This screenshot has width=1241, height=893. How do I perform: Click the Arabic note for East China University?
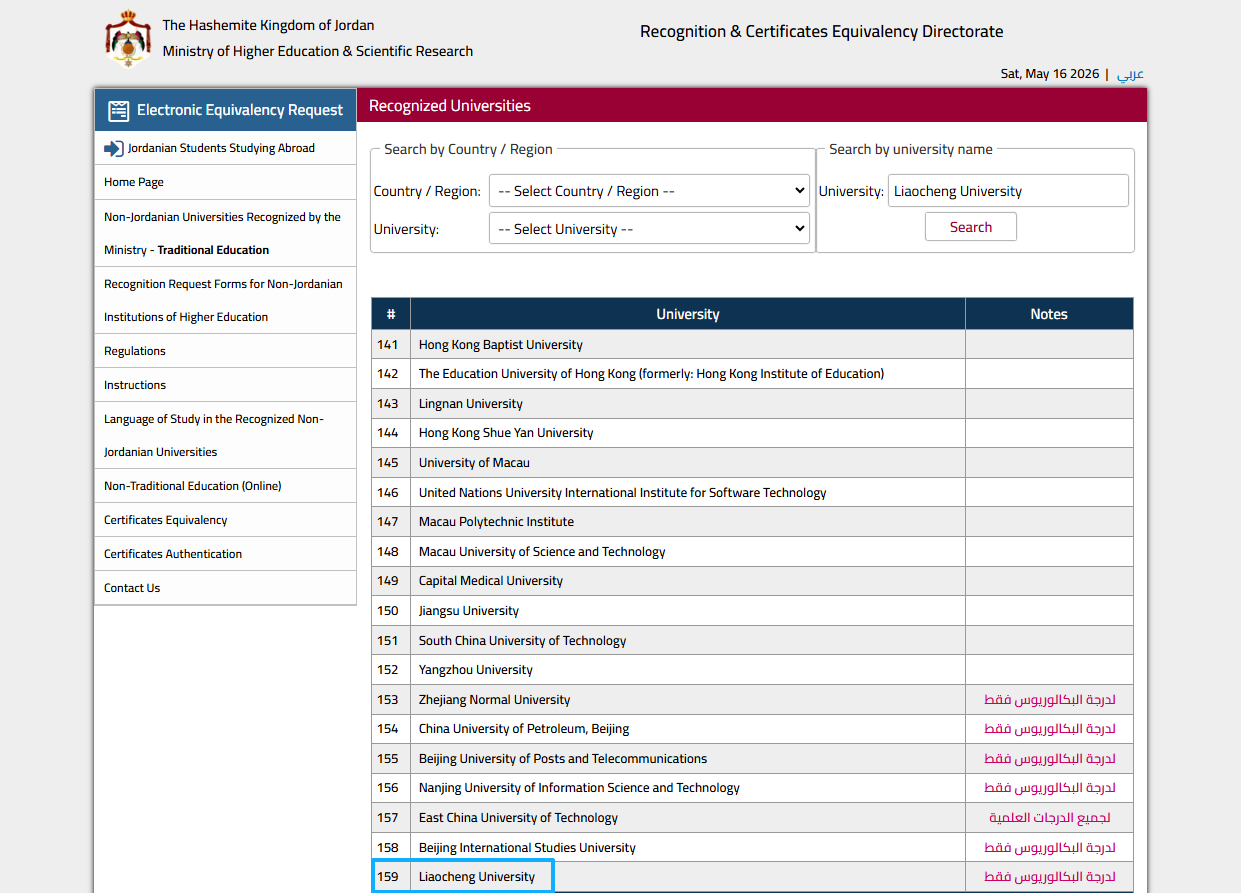tap(1050, 818)
